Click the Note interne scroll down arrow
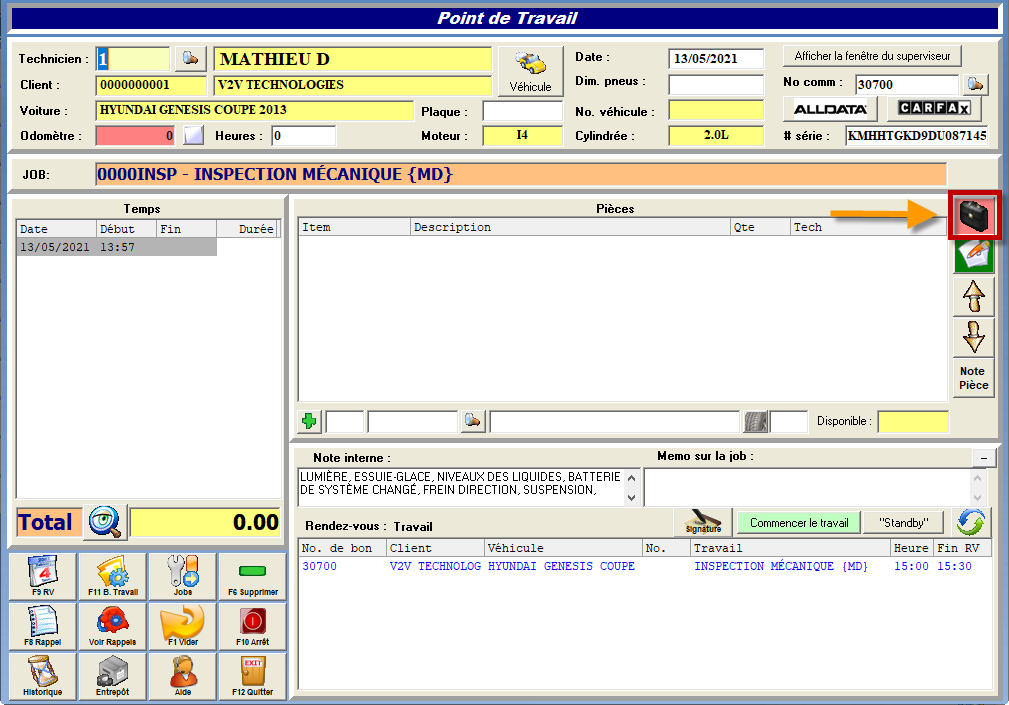Image resolution: width=1009 pixels, height=705 pixels. [x=631, y=497]
